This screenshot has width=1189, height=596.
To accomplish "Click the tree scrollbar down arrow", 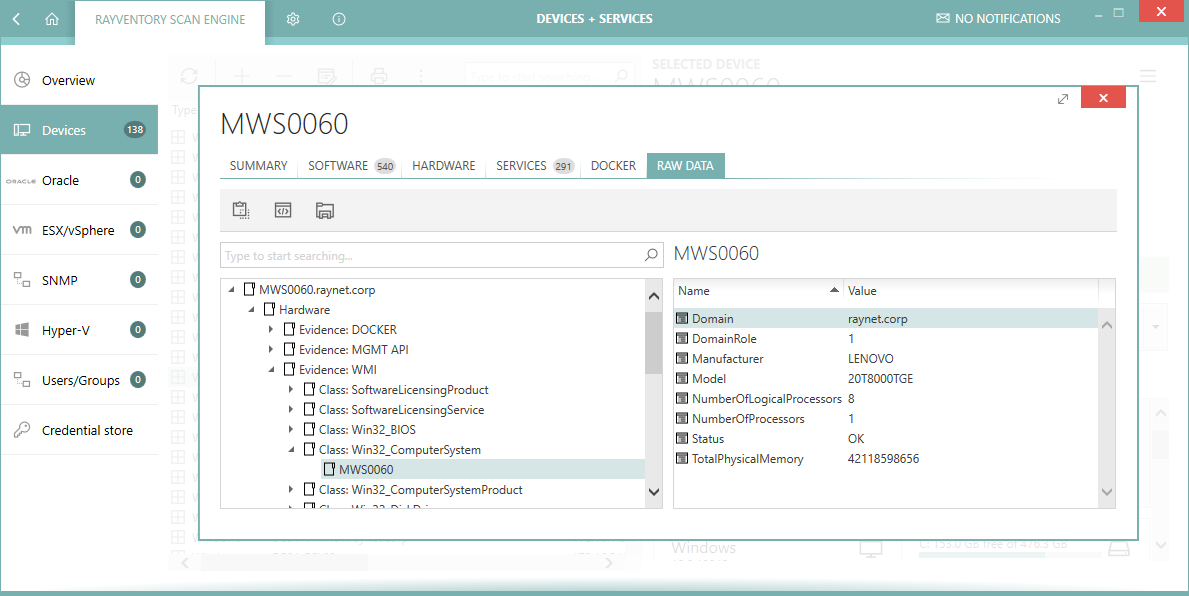I will pos(653,491).
